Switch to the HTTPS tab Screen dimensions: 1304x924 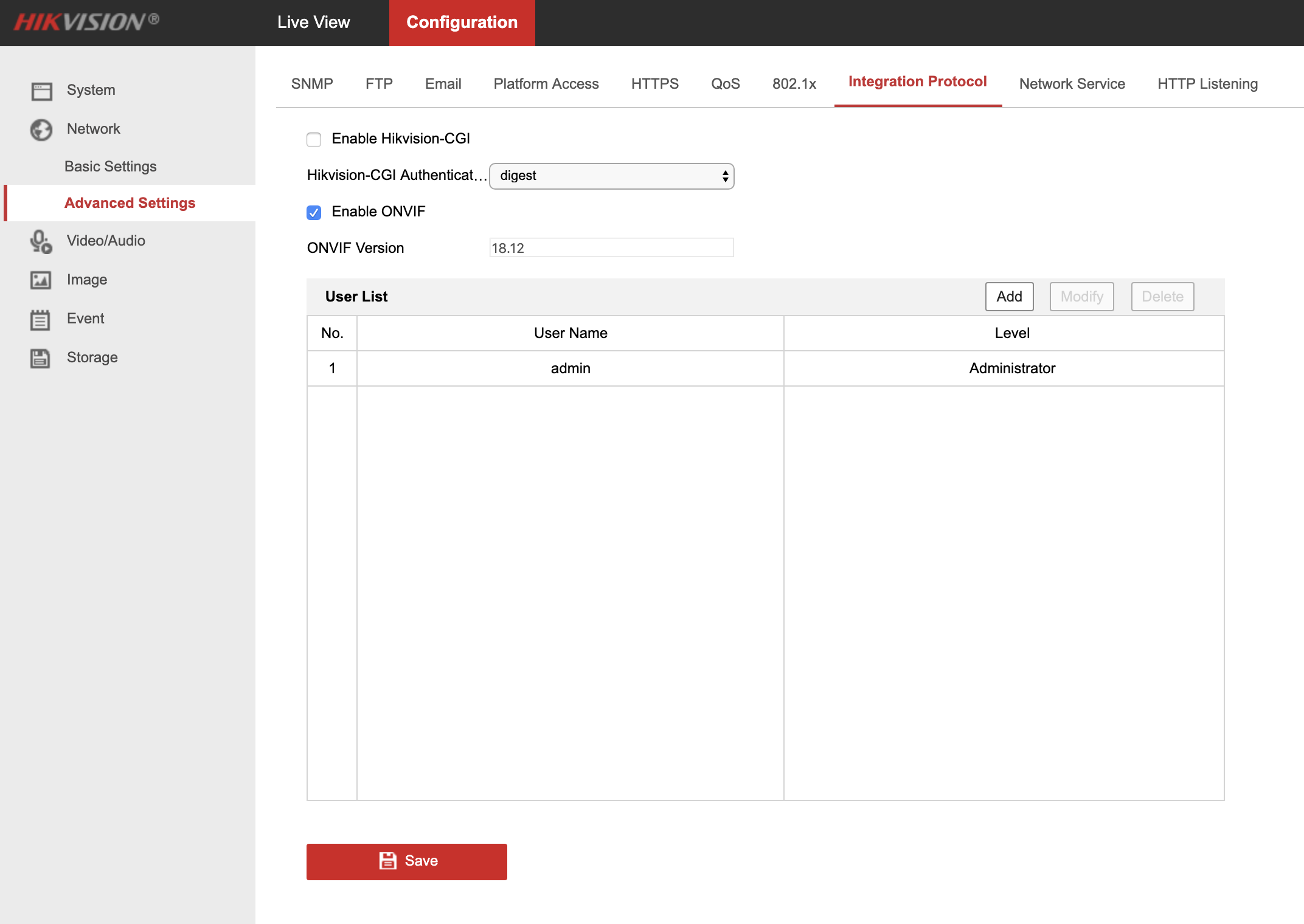[654, 84]
